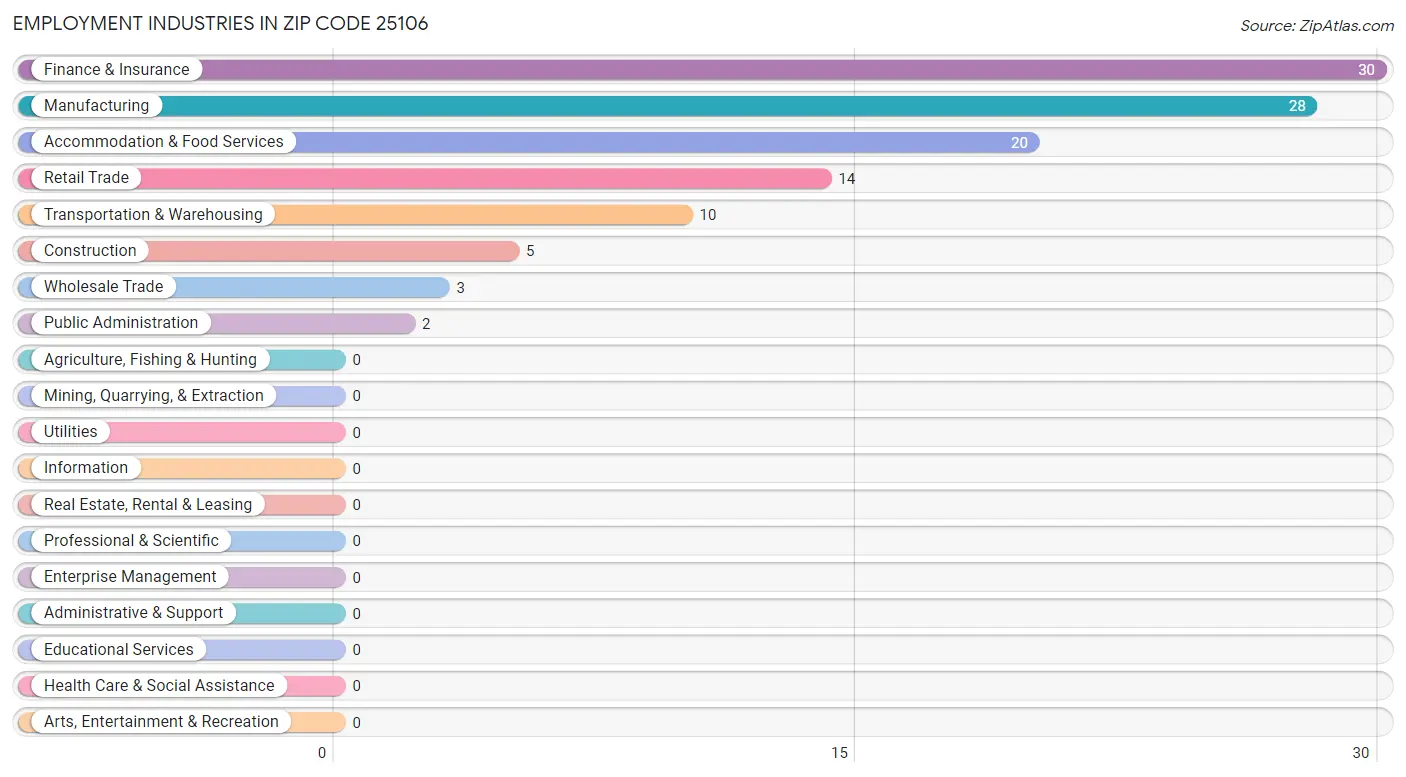This screenshot has width=1406, height=777.
Task: Click the value 28 on Manufacturing bar
Action: (1297, 106)
